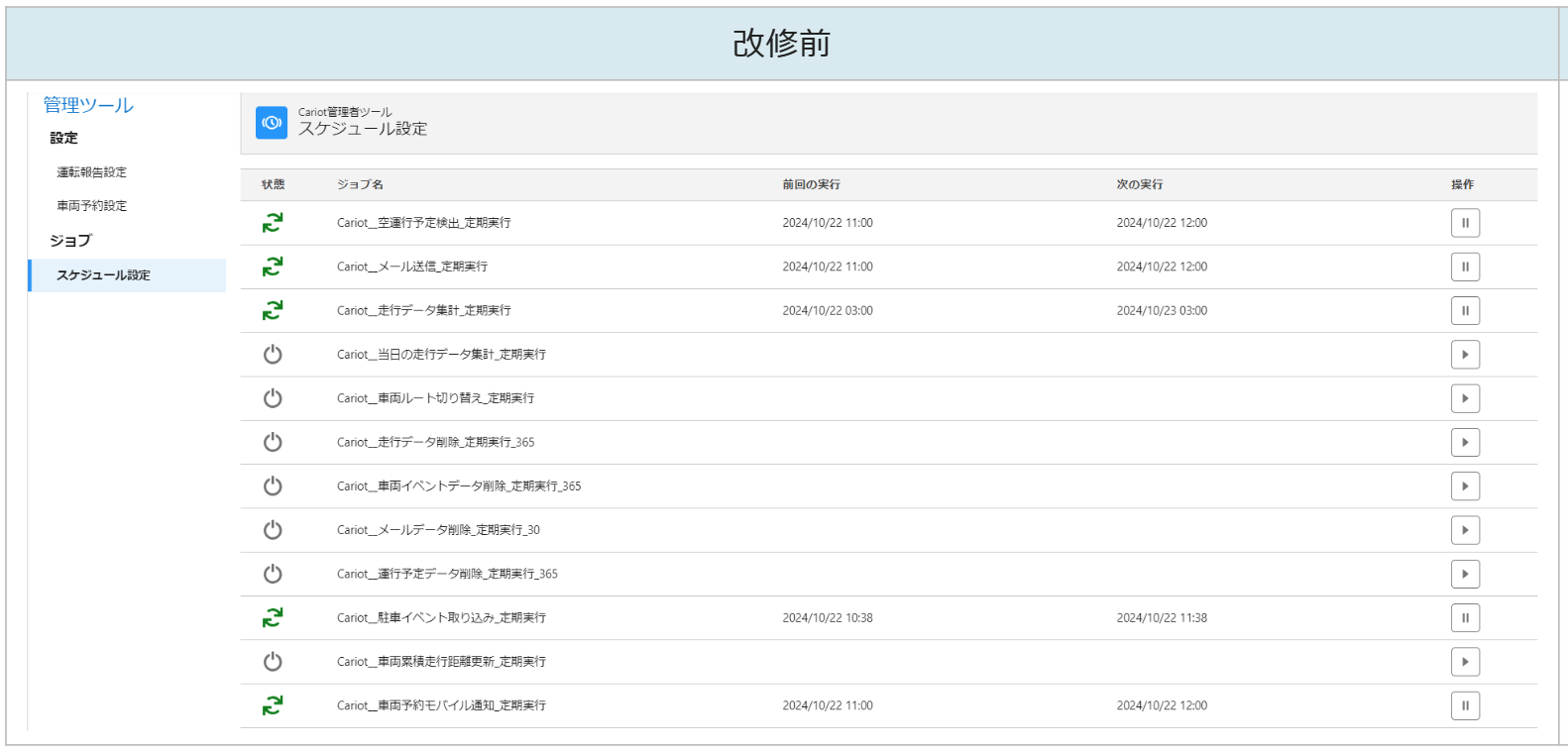Screen dimensions: 1568x754
Task: Click the 前回の実行 column header
Action: pos(811,184)
